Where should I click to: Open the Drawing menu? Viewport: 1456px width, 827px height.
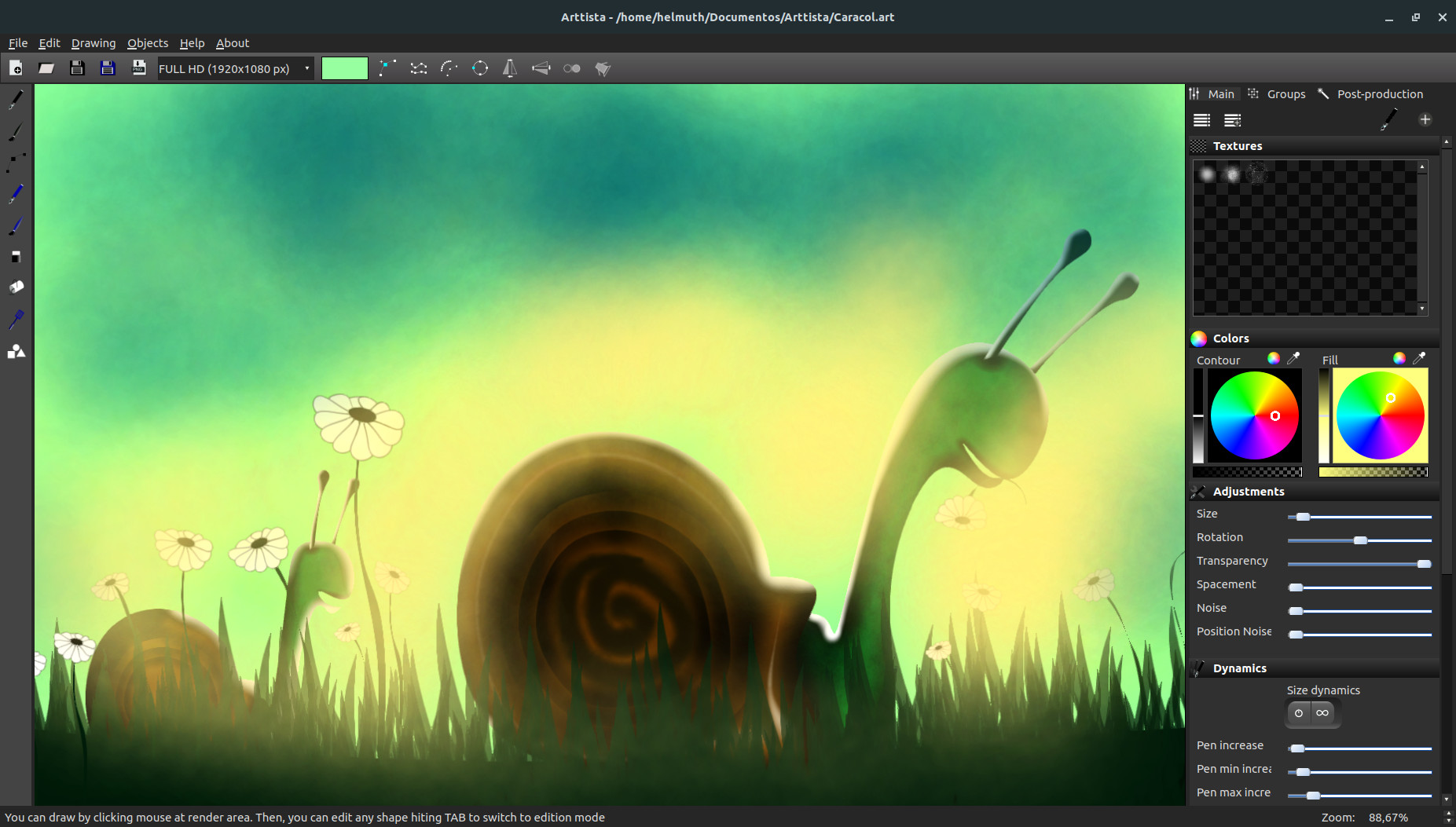[x=94, y=43]
